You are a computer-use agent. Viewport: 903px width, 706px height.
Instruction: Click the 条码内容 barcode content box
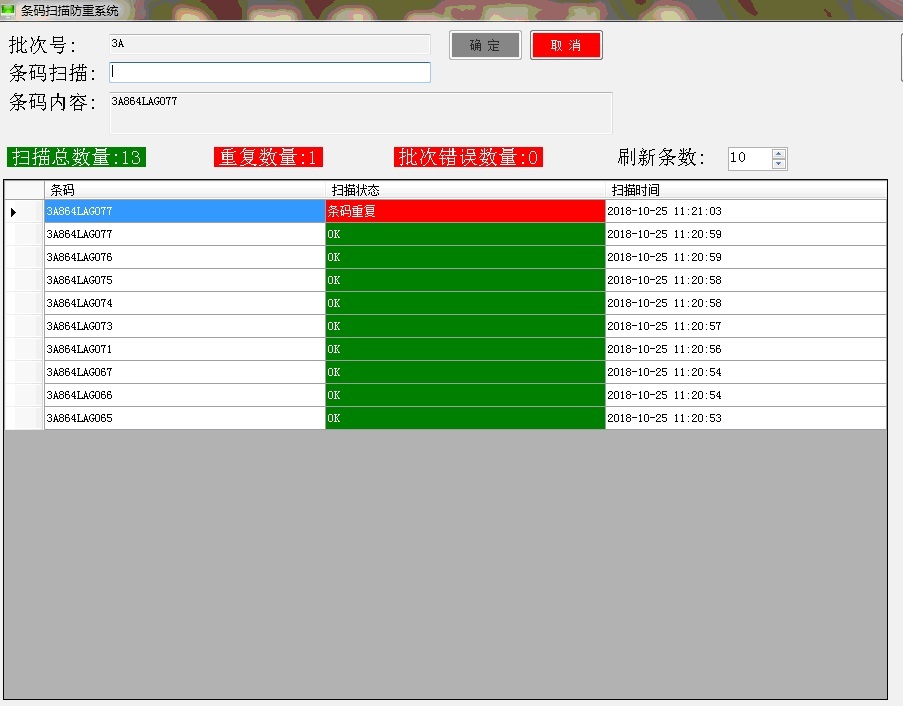(x=360, y=113)
